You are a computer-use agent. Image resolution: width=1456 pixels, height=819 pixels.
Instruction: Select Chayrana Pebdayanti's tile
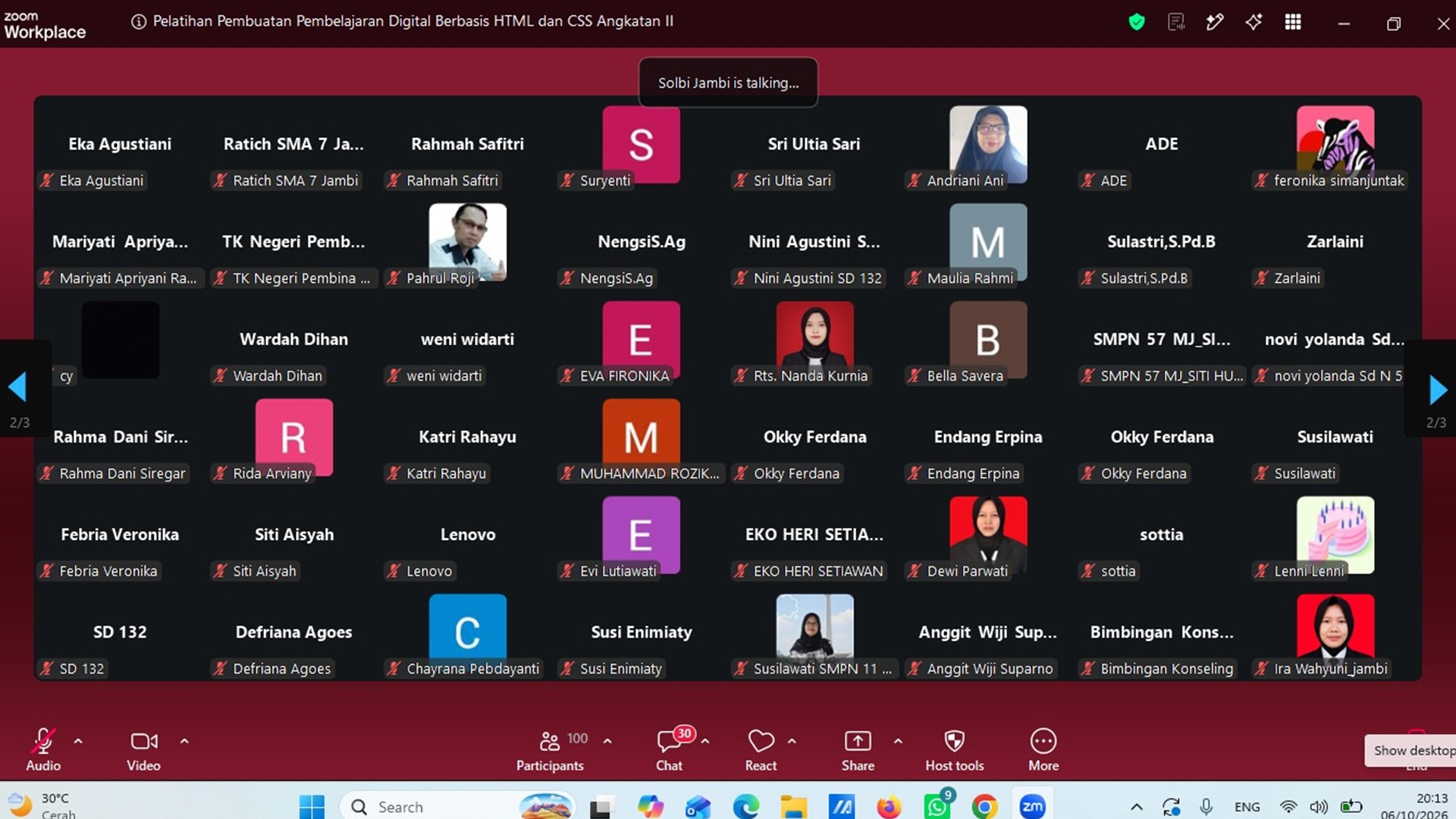(x=467, y=632)
